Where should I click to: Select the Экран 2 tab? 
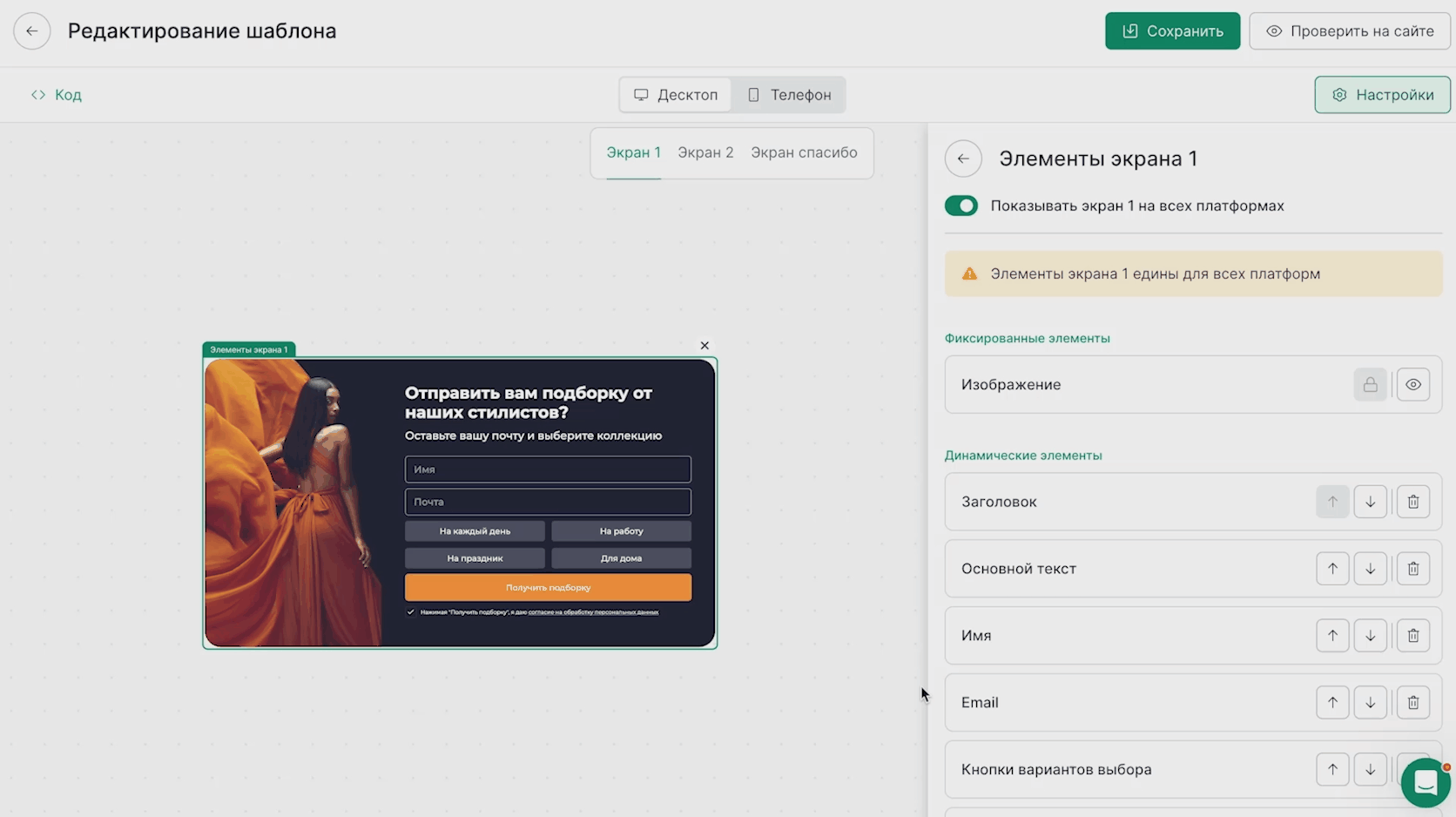[705, 152]
